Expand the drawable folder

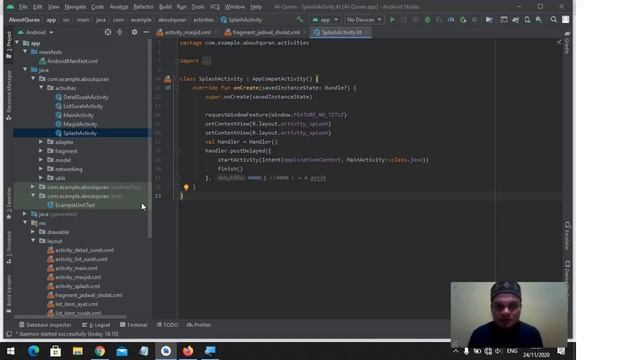click(x=33, y=232)
